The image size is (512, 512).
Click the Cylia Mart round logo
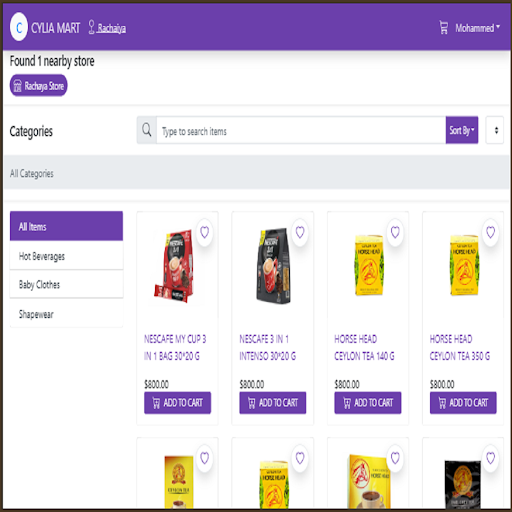(x=19, y=27)
